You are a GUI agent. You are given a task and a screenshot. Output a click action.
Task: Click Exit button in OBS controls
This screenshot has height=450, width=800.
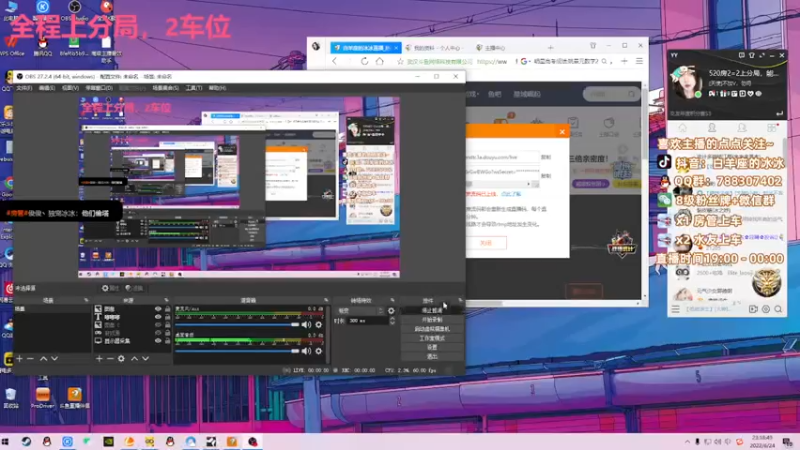coord(432,356)
